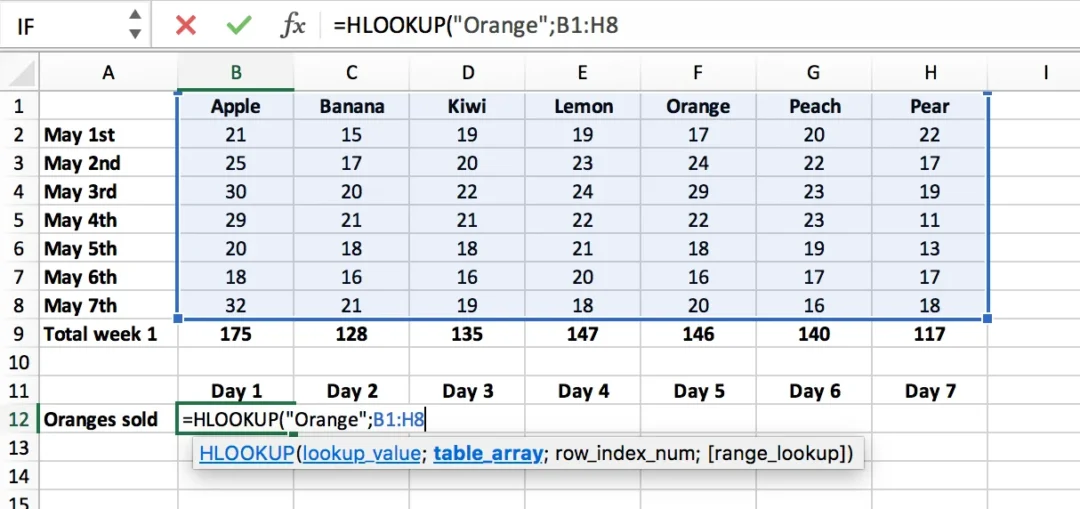Click the Day 5 cell
This screenshot has height=509, width=1080.
click(x=698, y=392)
